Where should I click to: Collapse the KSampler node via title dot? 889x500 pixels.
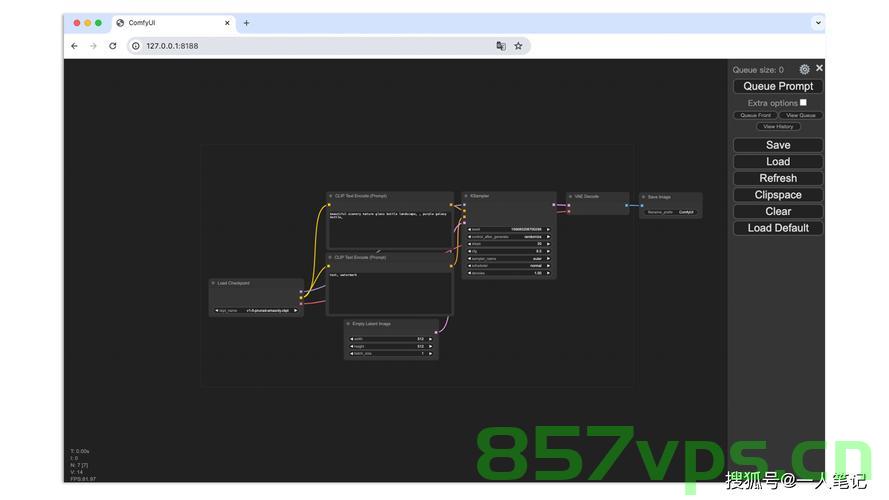point(466,196)
